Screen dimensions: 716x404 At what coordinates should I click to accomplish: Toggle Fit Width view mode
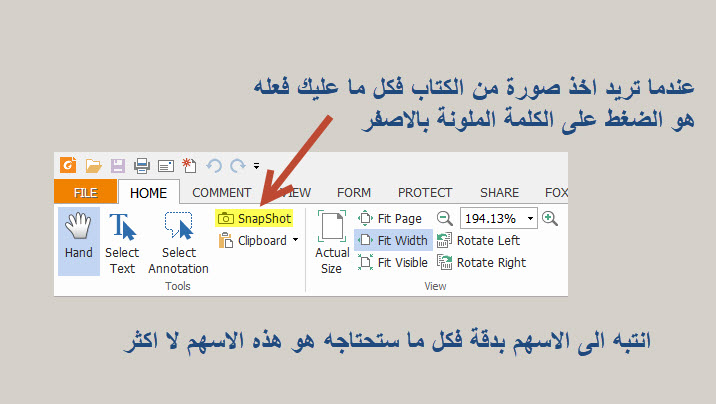pyautogui.click(x=393, y=240)
